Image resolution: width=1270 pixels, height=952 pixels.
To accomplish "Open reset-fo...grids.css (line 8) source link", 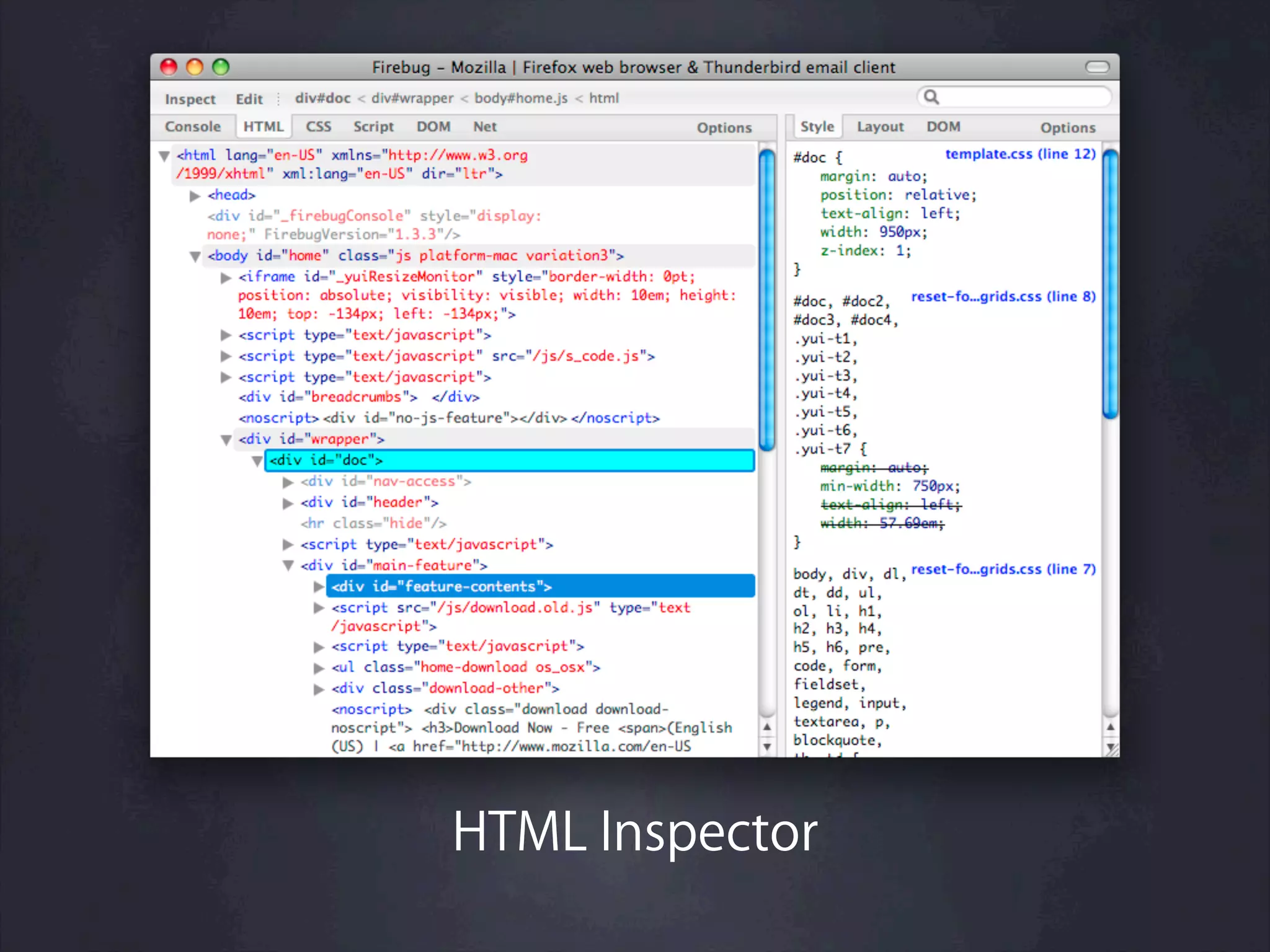I will tap(1003, 296).
